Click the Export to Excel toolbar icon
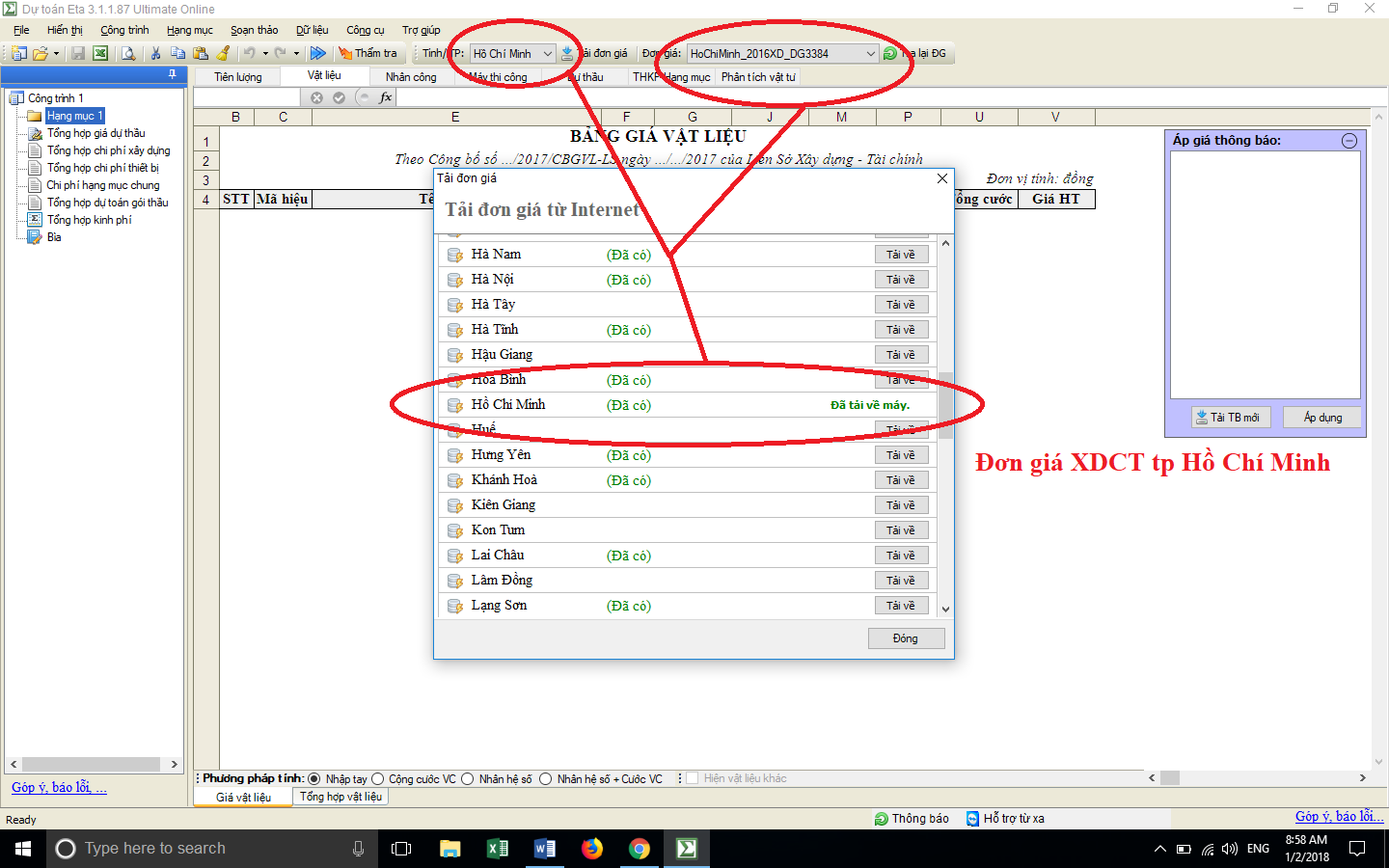The image size is (1389, 868). pos(100,54)
